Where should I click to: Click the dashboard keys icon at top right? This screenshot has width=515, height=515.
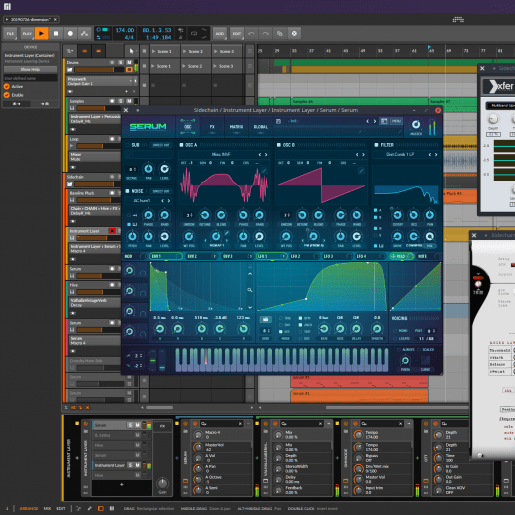458,20
